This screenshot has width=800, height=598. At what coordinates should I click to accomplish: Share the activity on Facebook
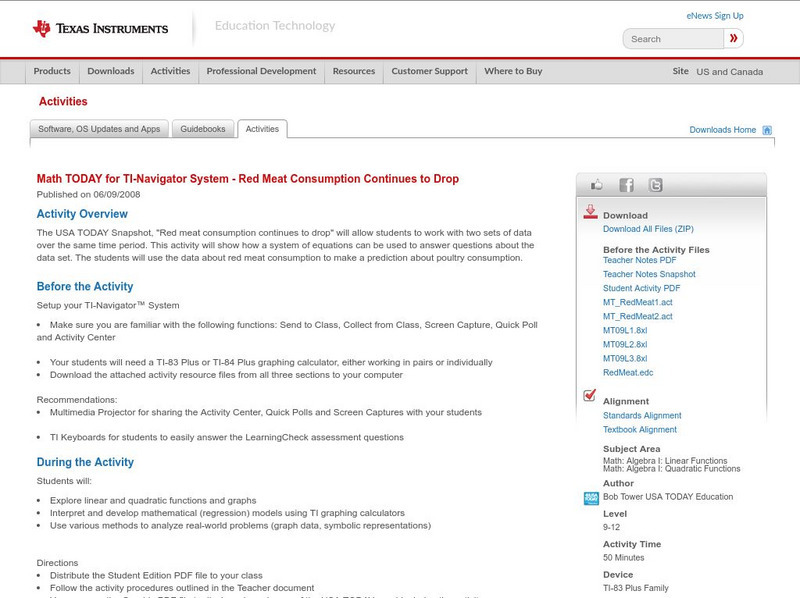click(x=626, y=185)
